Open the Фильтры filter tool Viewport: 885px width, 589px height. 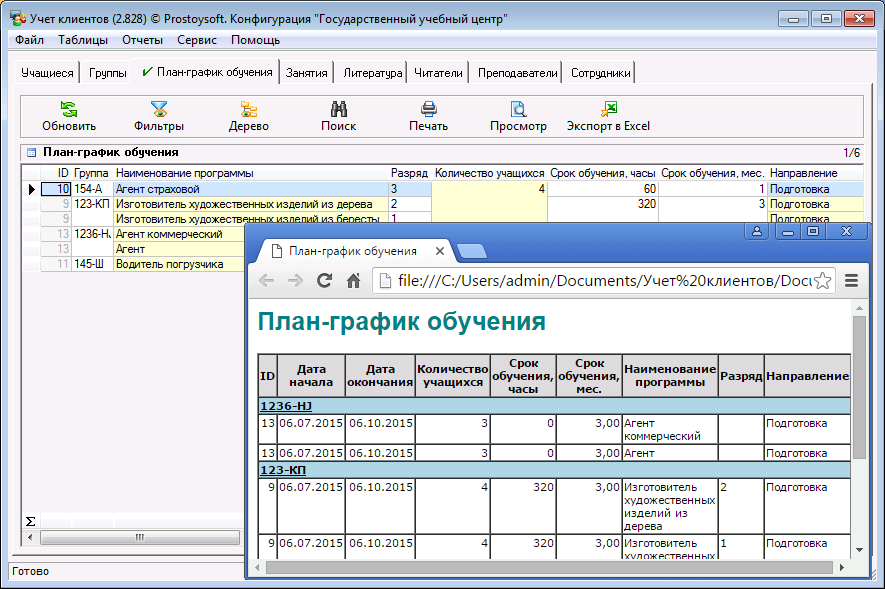coord(159,110)
